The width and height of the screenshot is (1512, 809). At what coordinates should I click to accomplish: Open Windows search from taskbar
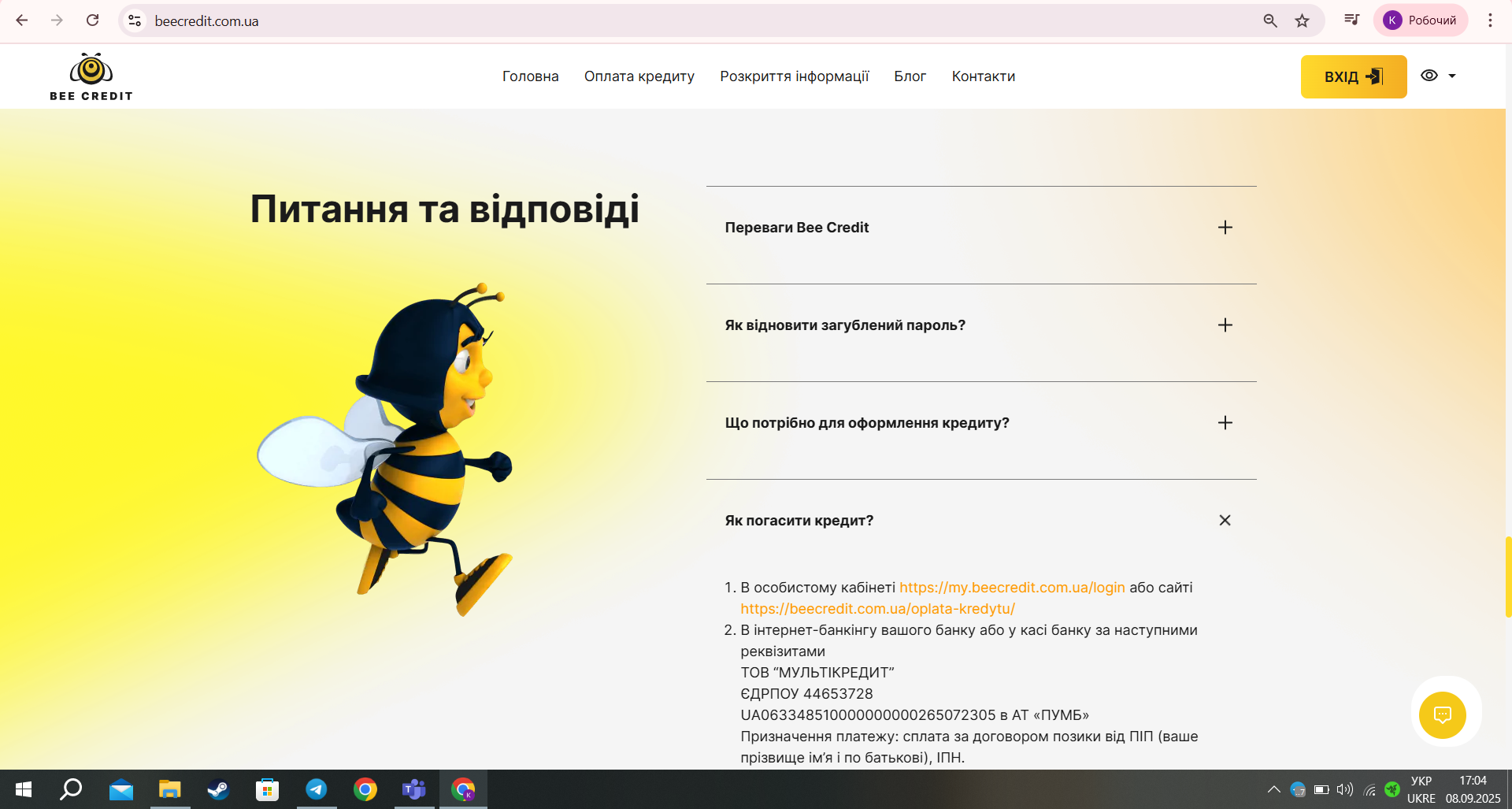click(x=72, y=789)
